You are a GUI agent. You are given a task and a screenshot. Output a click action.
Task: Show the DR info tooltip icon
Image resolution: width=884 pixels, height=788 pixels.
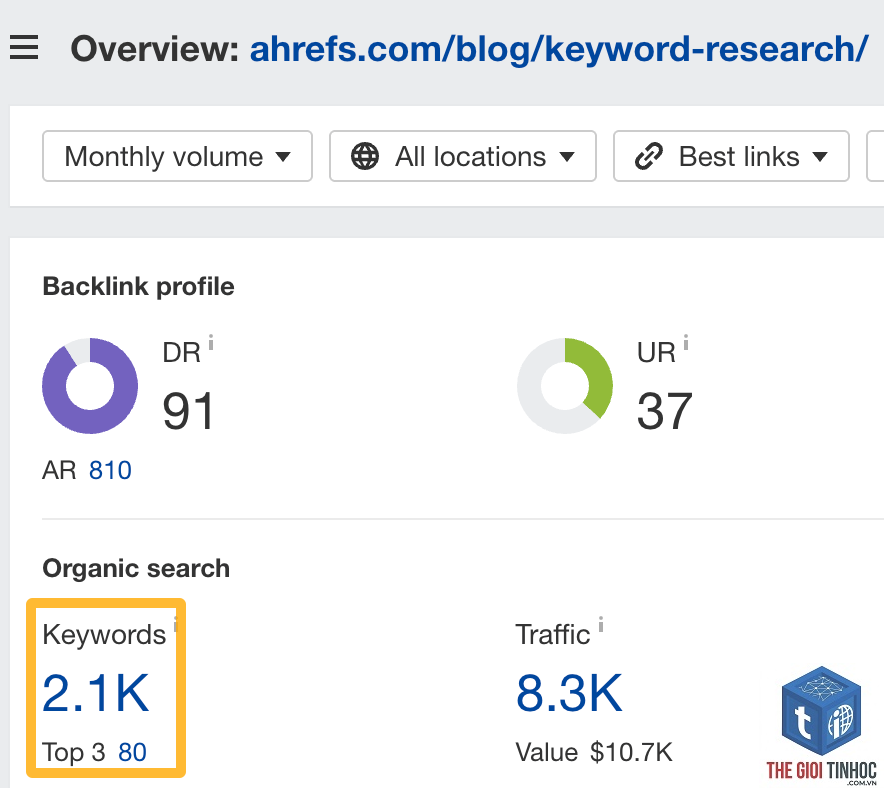click(x=211, y=342)
